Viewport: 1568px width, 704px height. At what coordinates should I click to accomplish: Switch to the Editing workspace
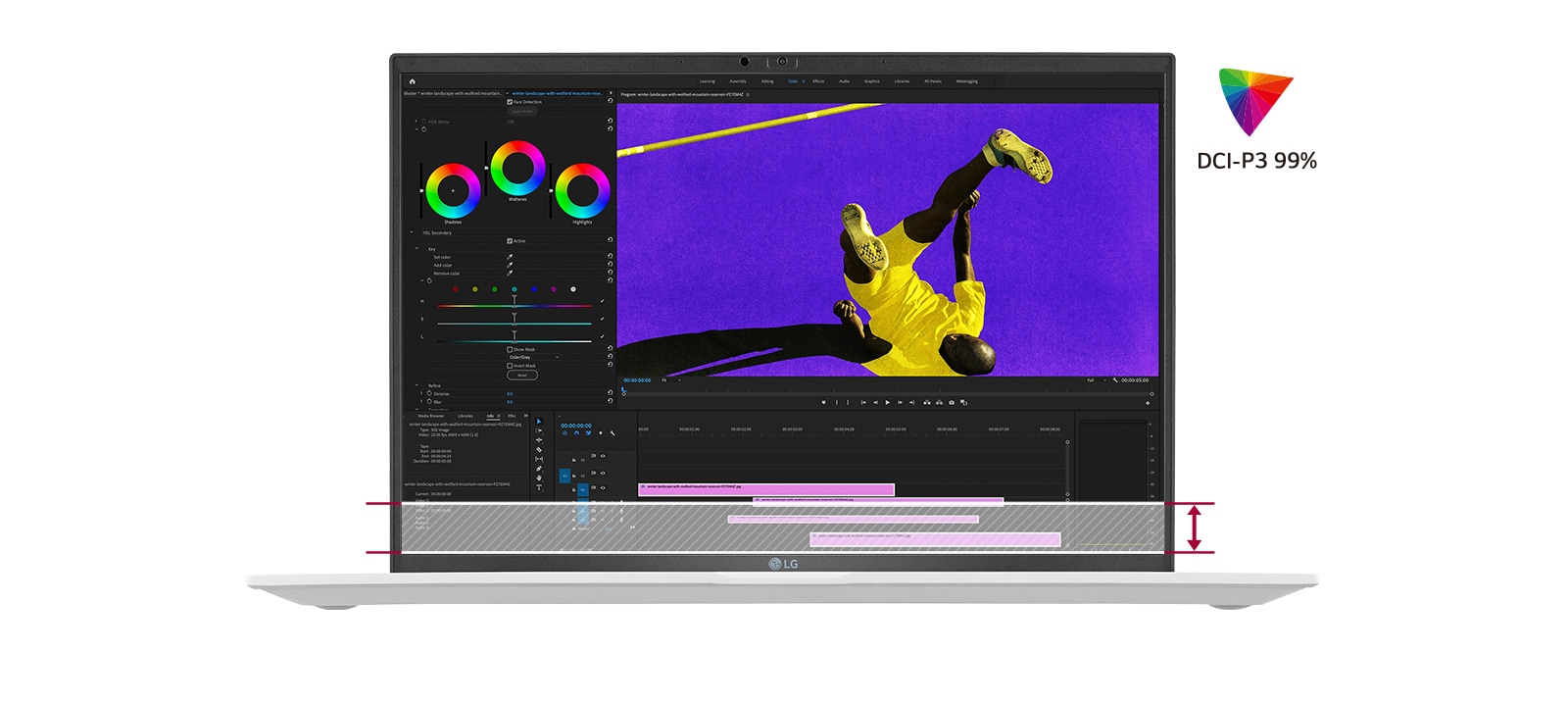point(767,81)
